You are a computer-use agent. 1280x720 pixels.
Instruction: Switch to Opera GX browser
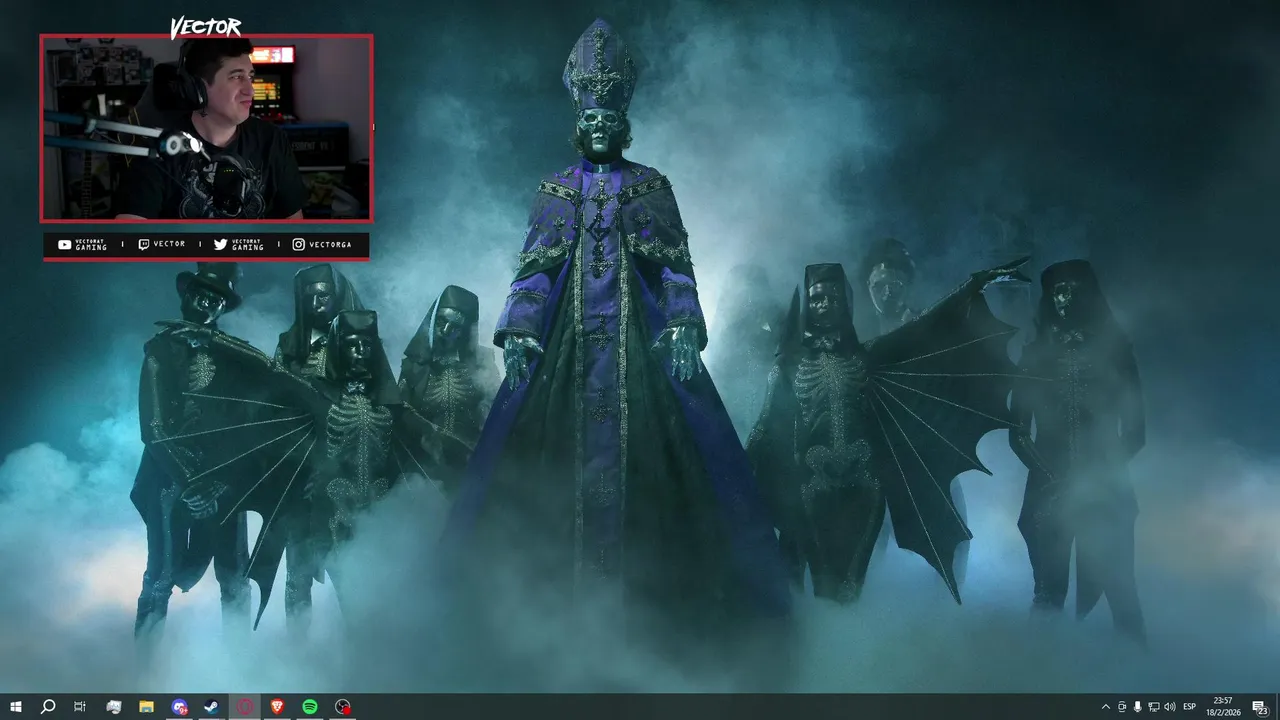[x=245, y=707]
